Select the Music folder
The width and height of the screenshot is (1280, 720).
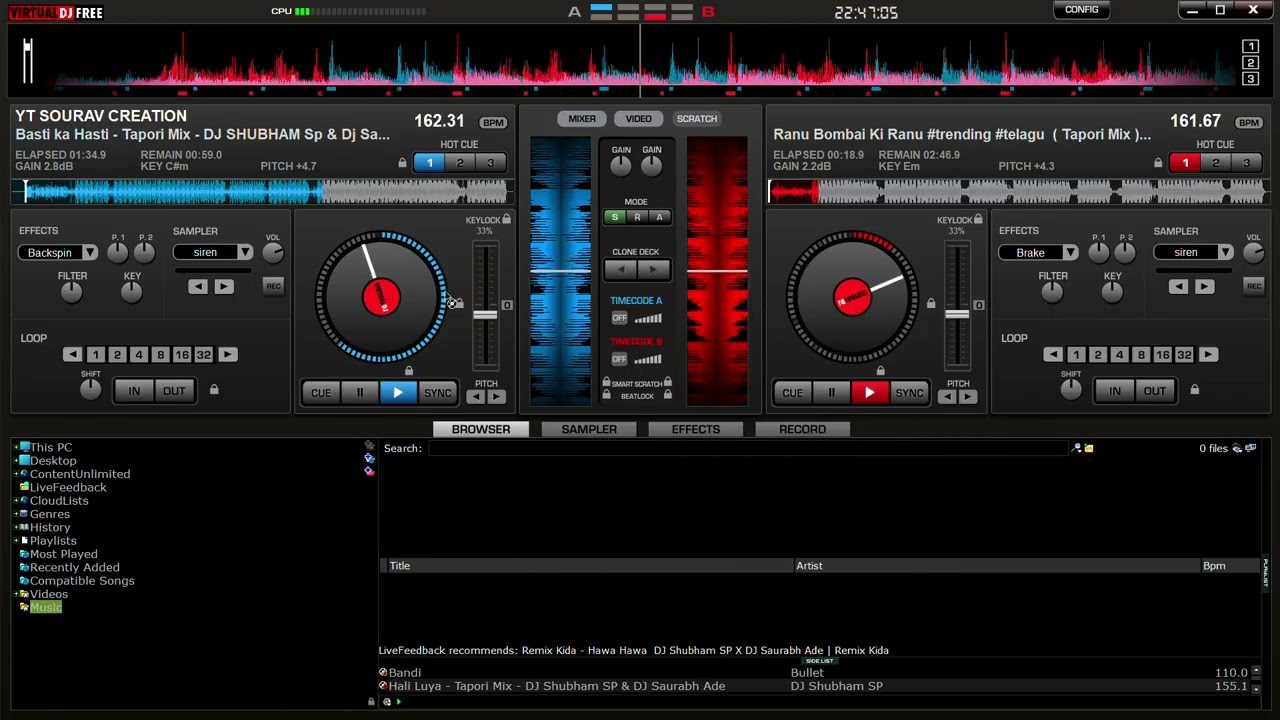click(45, 608)
